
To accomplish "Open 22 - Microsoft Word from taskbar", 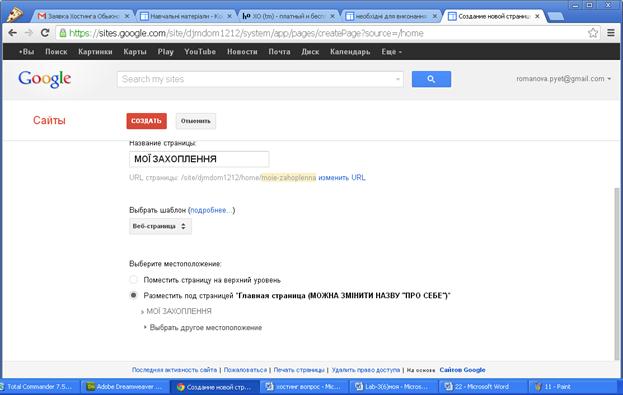I will coord(483,387).
